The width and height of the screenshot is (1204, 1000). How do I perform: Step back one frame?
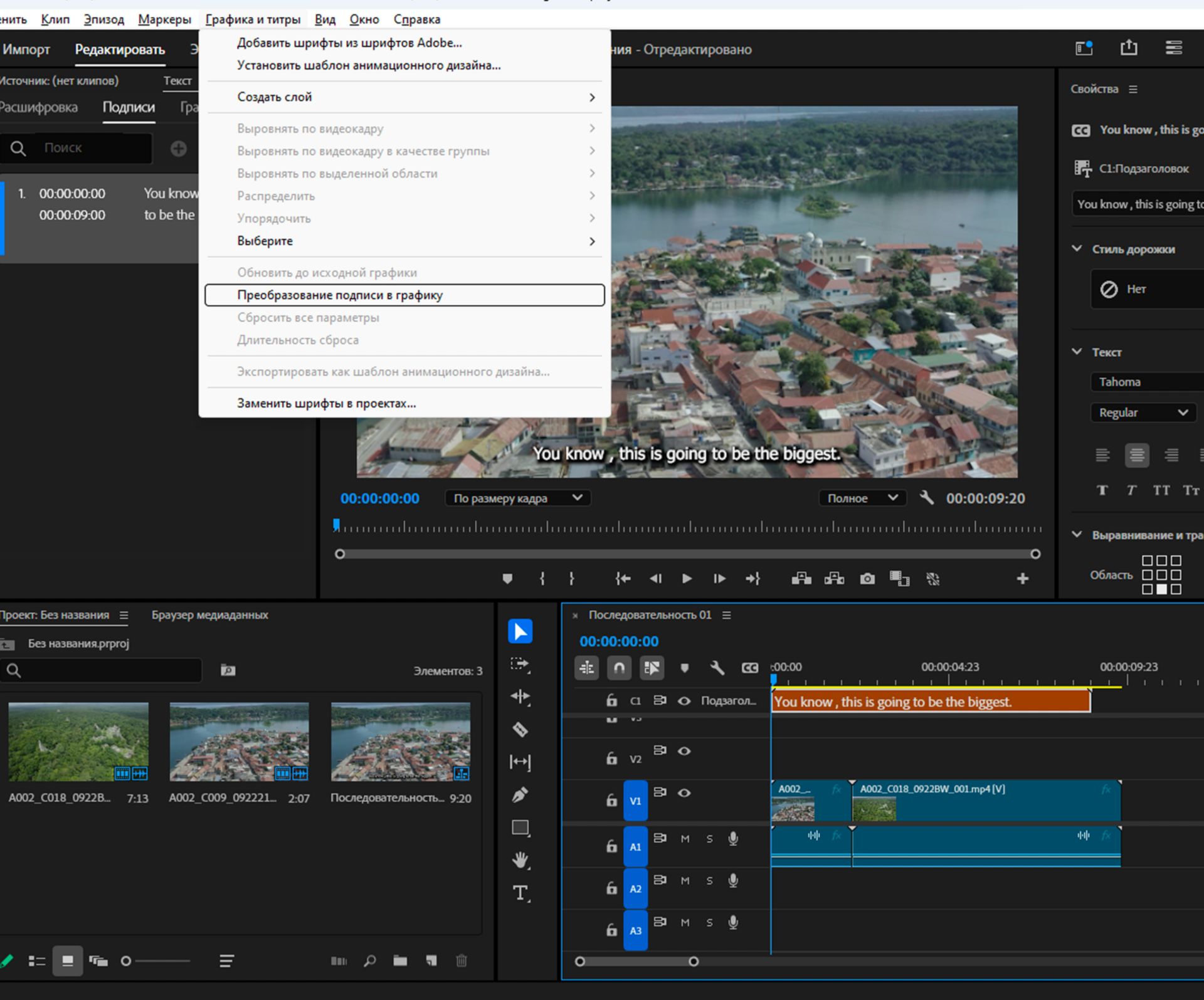655,579
